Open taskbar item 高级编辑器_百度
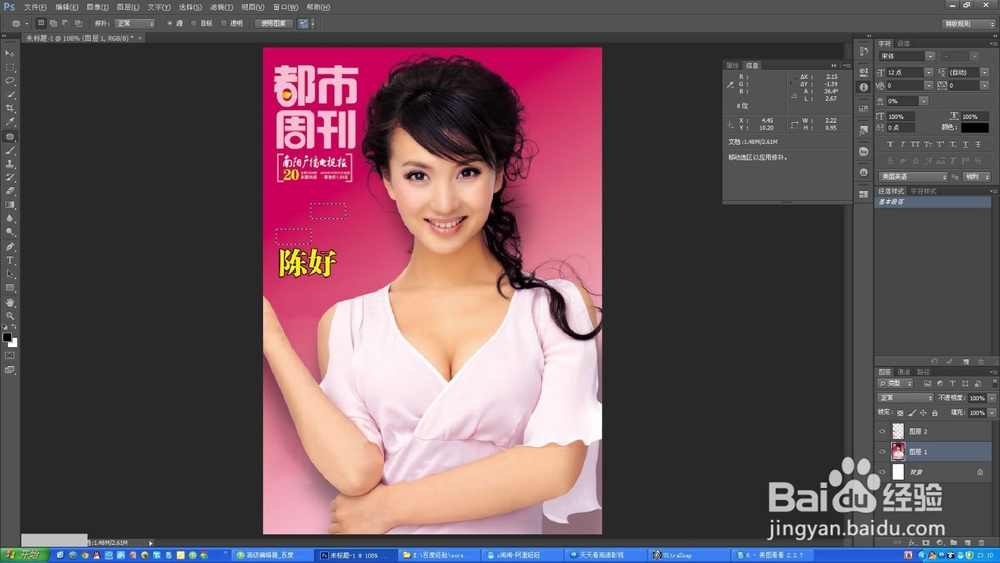 (272, 555)
